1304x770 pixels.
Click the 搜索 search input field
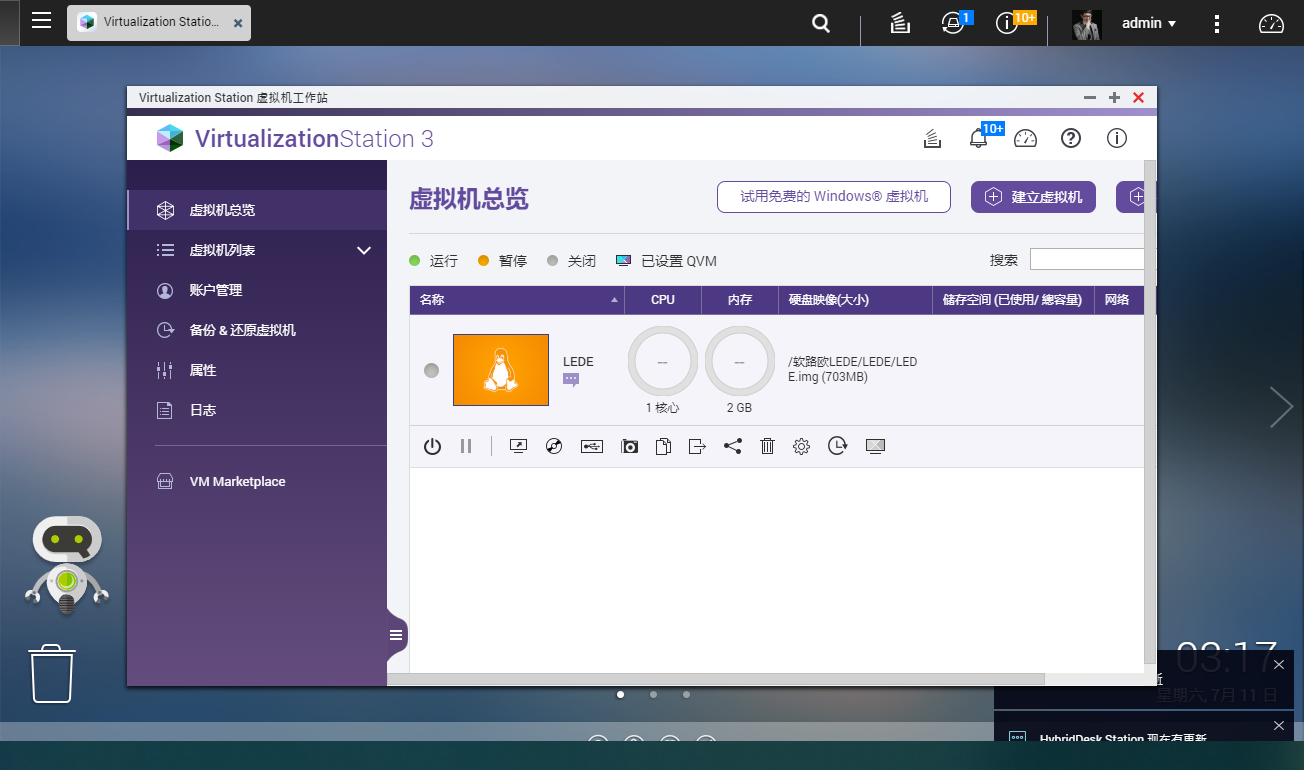pyautogui.click(x=1087, y=260)
